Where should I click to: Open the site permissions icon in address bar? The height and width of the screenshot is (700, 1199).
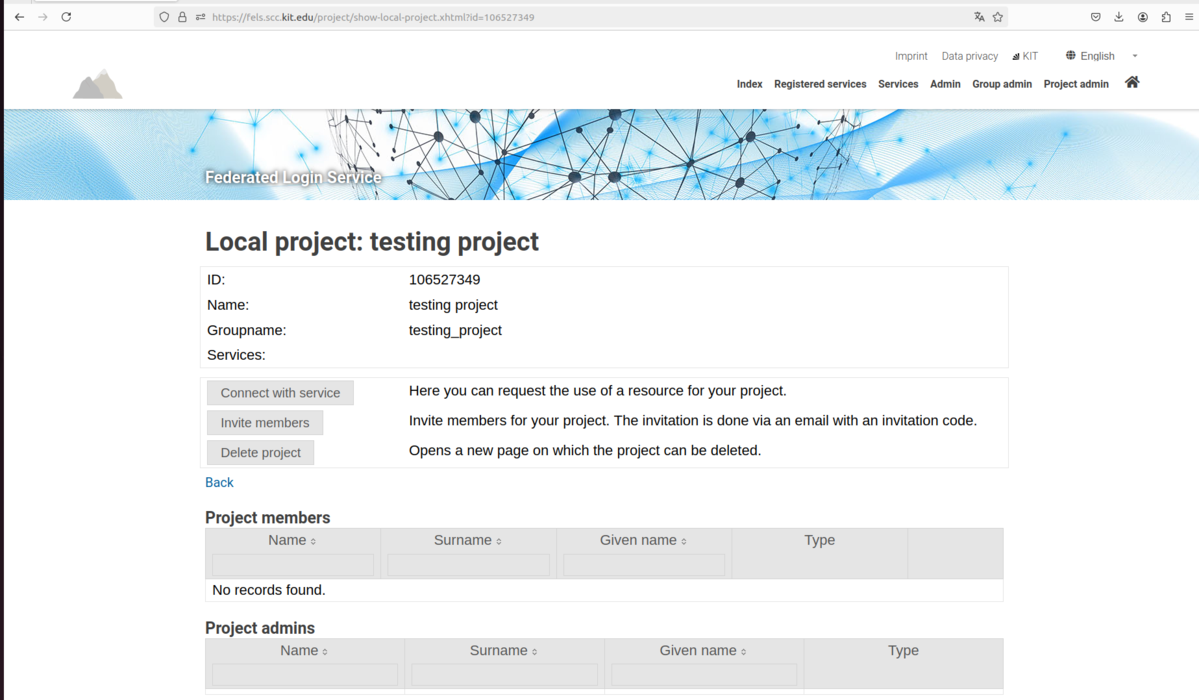pyautogui.click(x=200, y=17)
